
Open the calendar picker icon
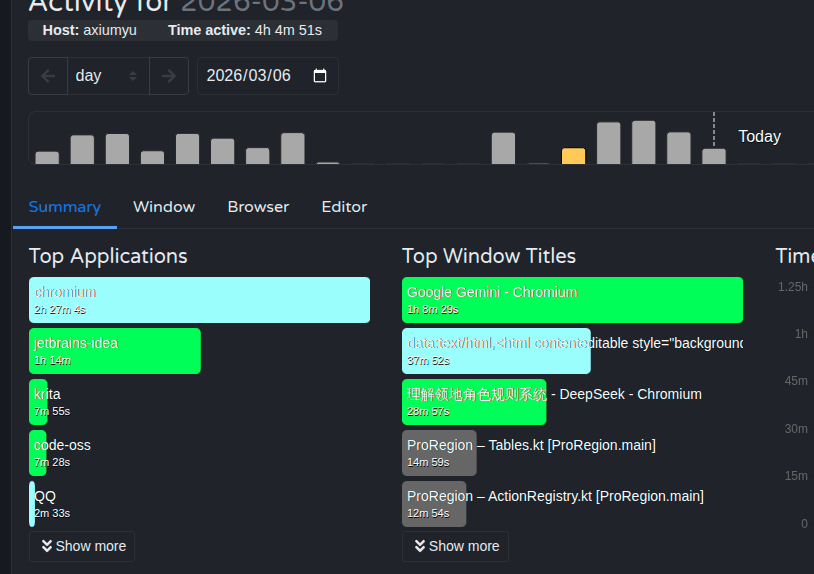(x=320, y=76)
